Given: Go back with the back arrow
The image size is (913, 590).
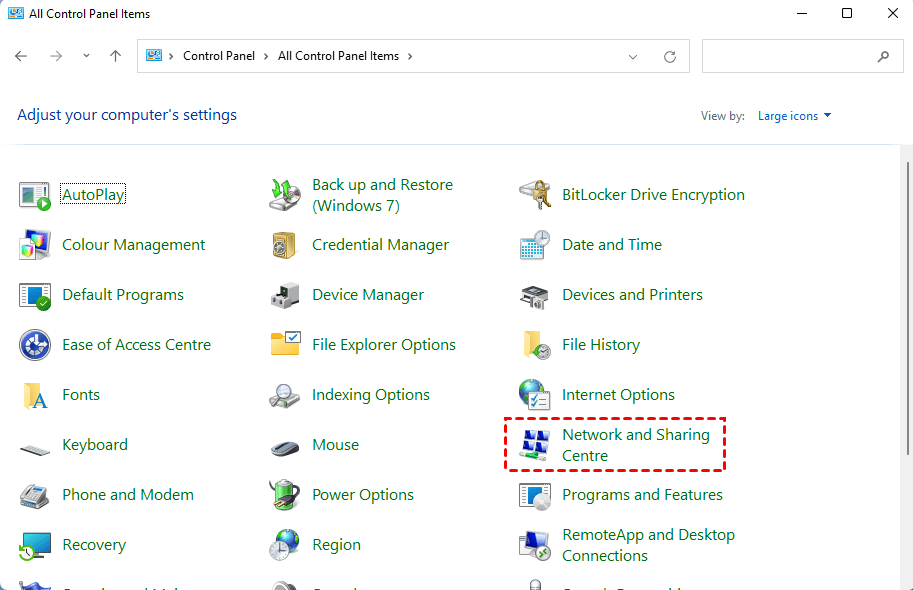Looking at the screenshot, I should [21, 56].
